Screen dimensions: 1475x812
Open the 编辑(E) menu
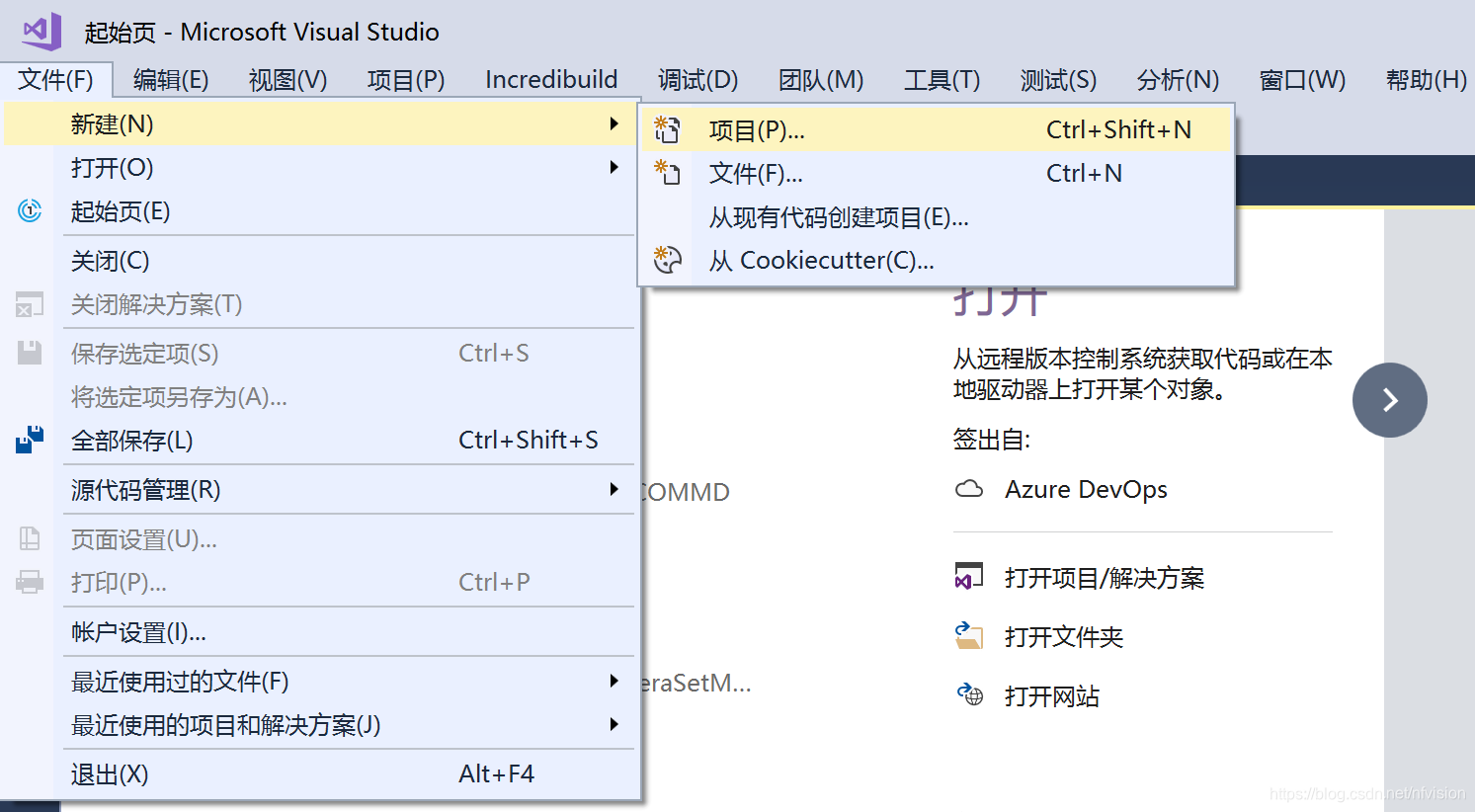pyautogui.click(x=171, y=79)
